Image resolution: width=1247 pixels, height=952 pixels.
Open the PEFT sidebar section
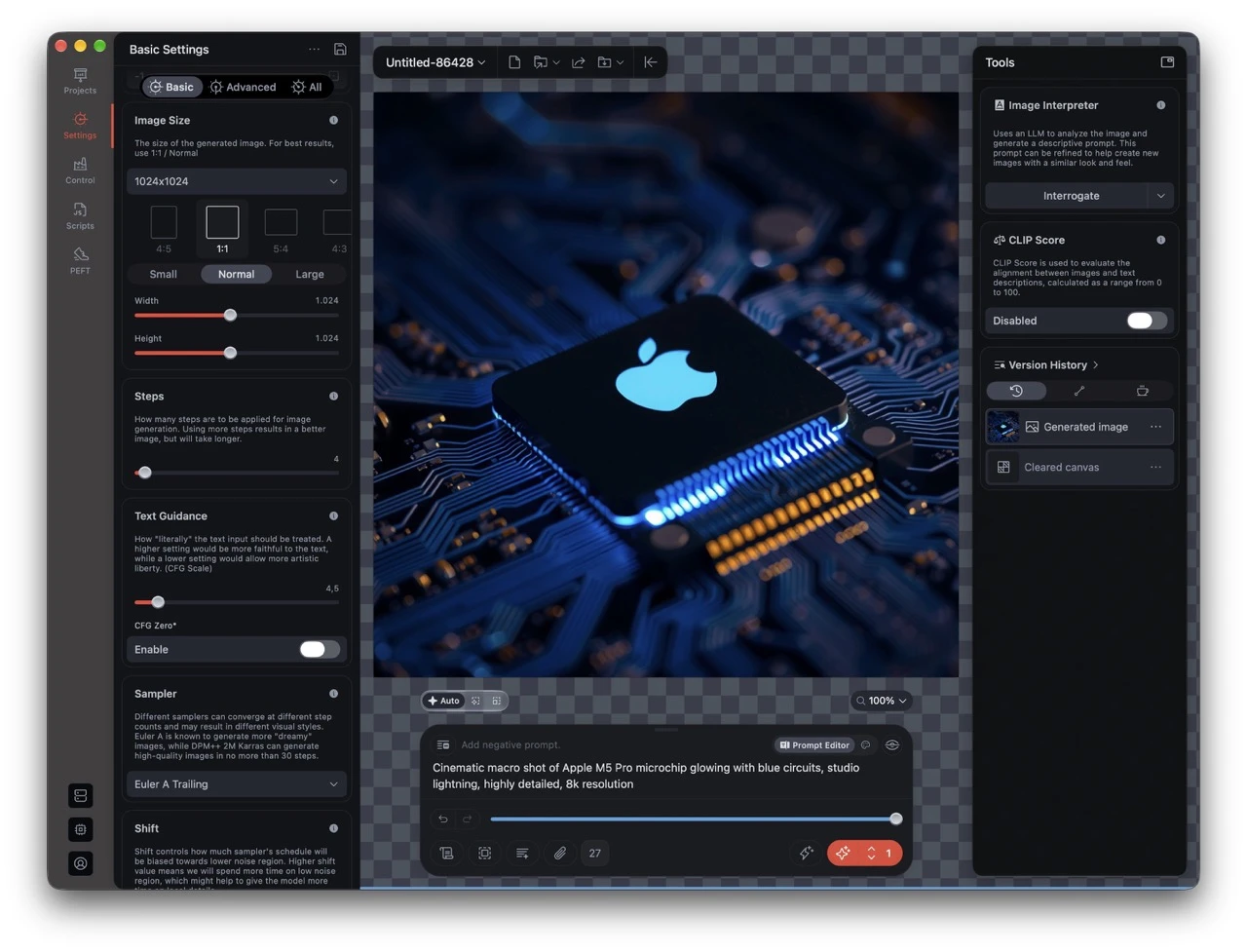point(80,260)
